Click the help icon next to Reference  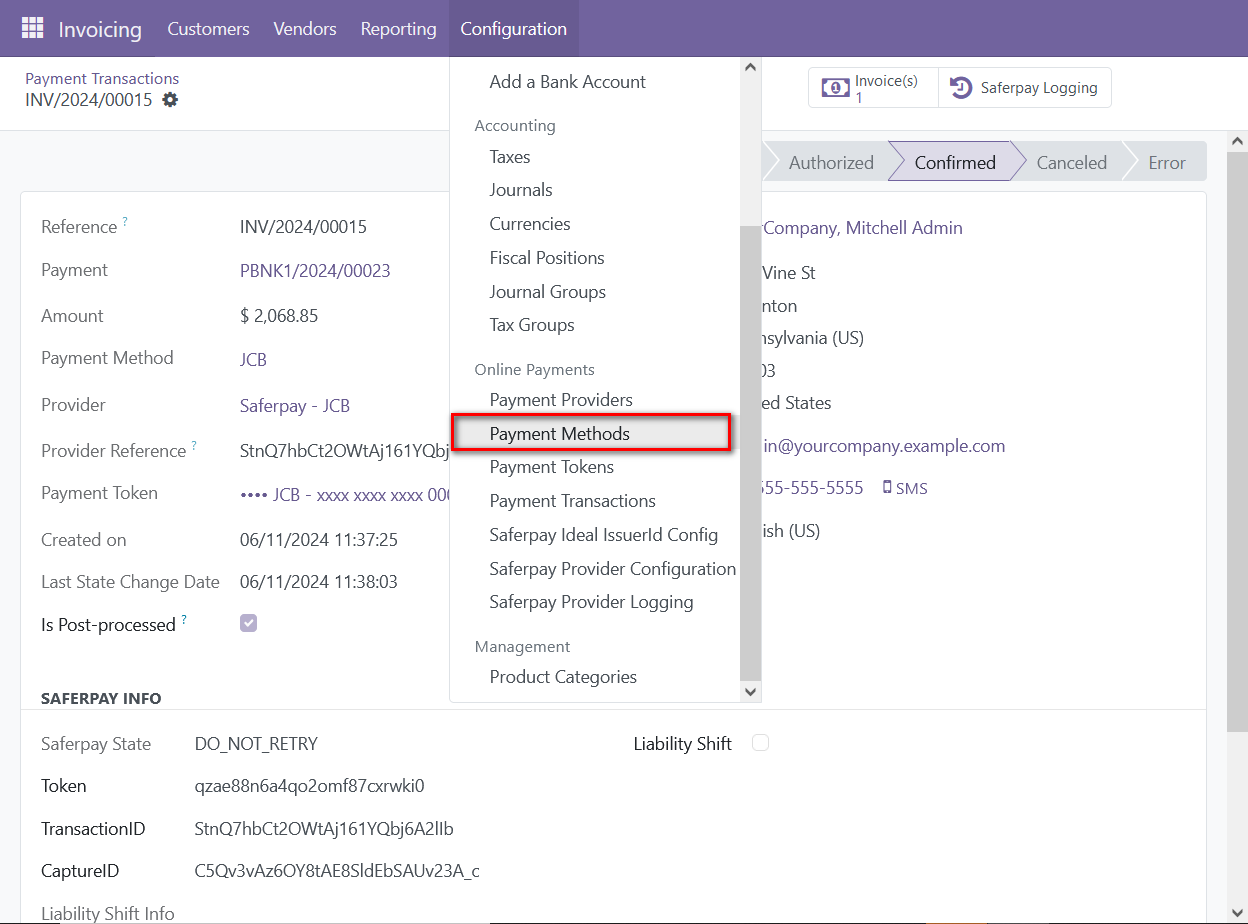pos(124,220)
